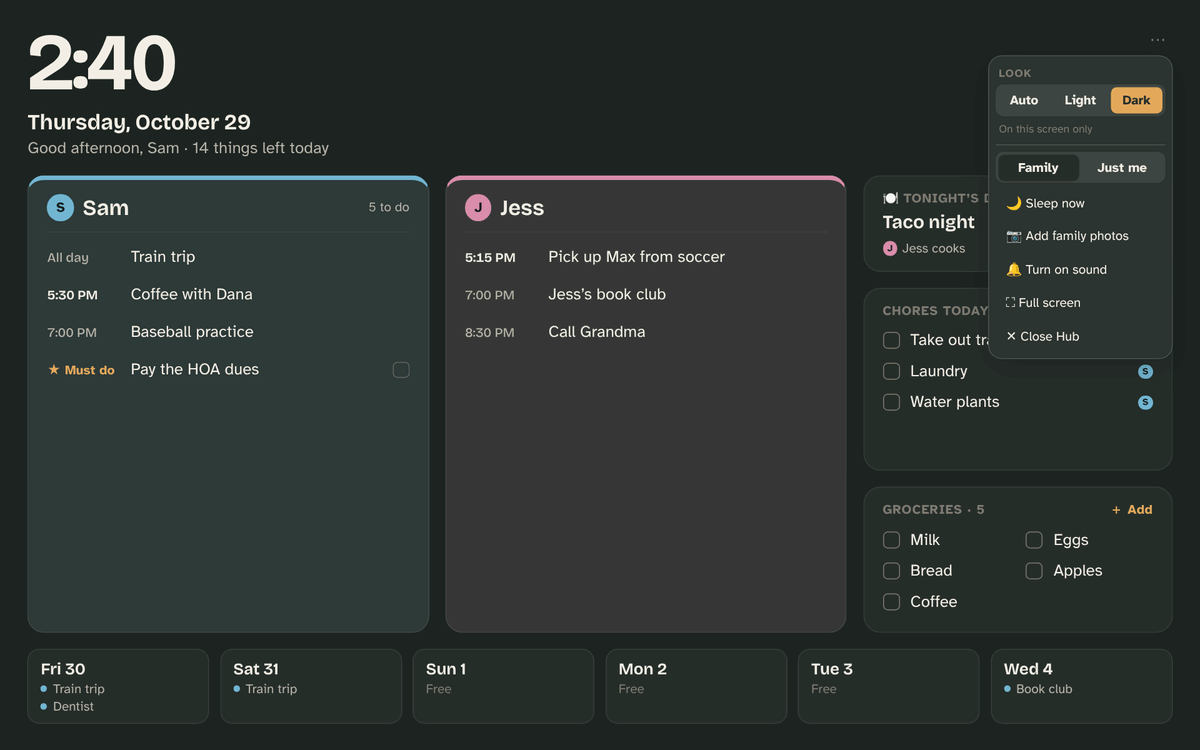Mark Apples as bought
The height and width of the screenshot is (750, 1200).
point(1034,571)
